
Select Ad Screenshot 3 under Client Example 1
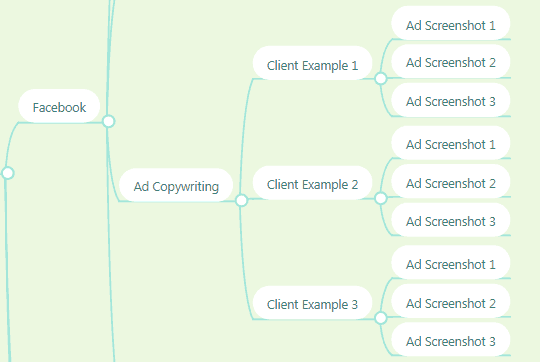tap(450, 100)
